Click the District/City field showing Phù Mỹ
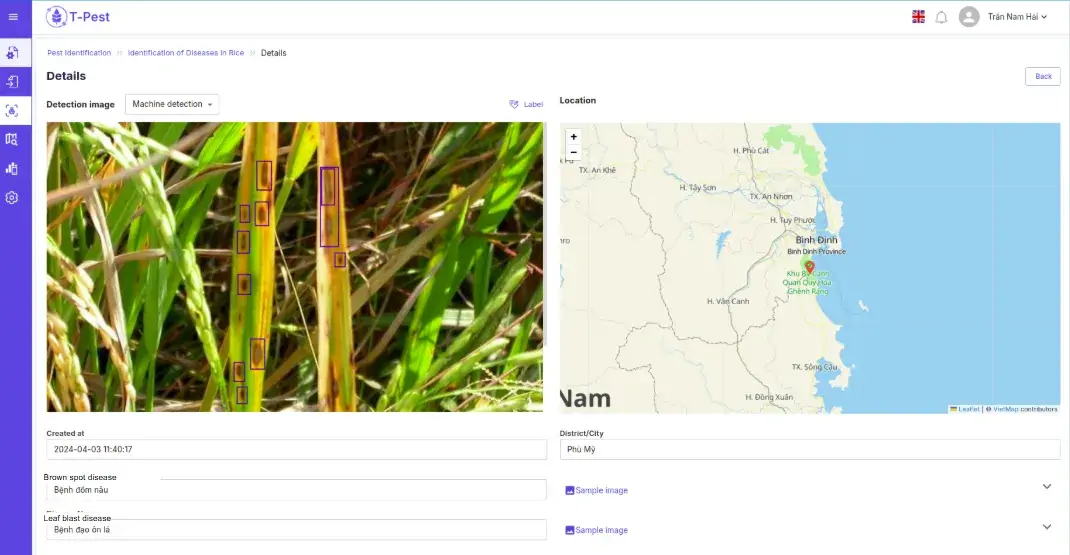Viewport: 1070px width, 555px height. point(809,449)
